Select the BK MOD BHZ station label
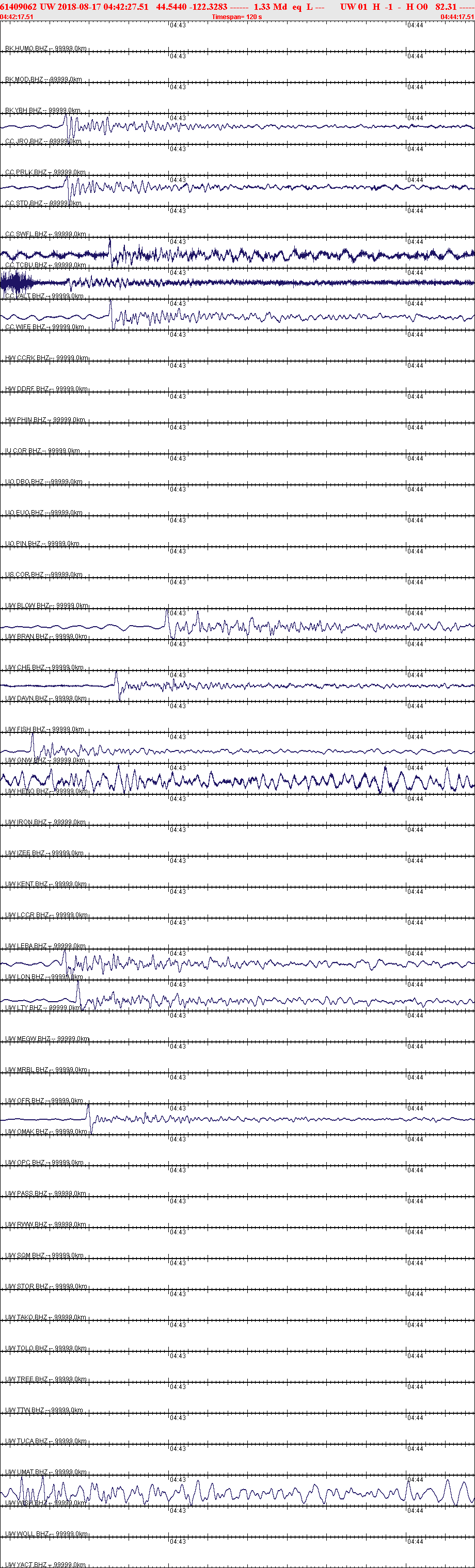The image size is (475, 1568). (x=43, y=79)
